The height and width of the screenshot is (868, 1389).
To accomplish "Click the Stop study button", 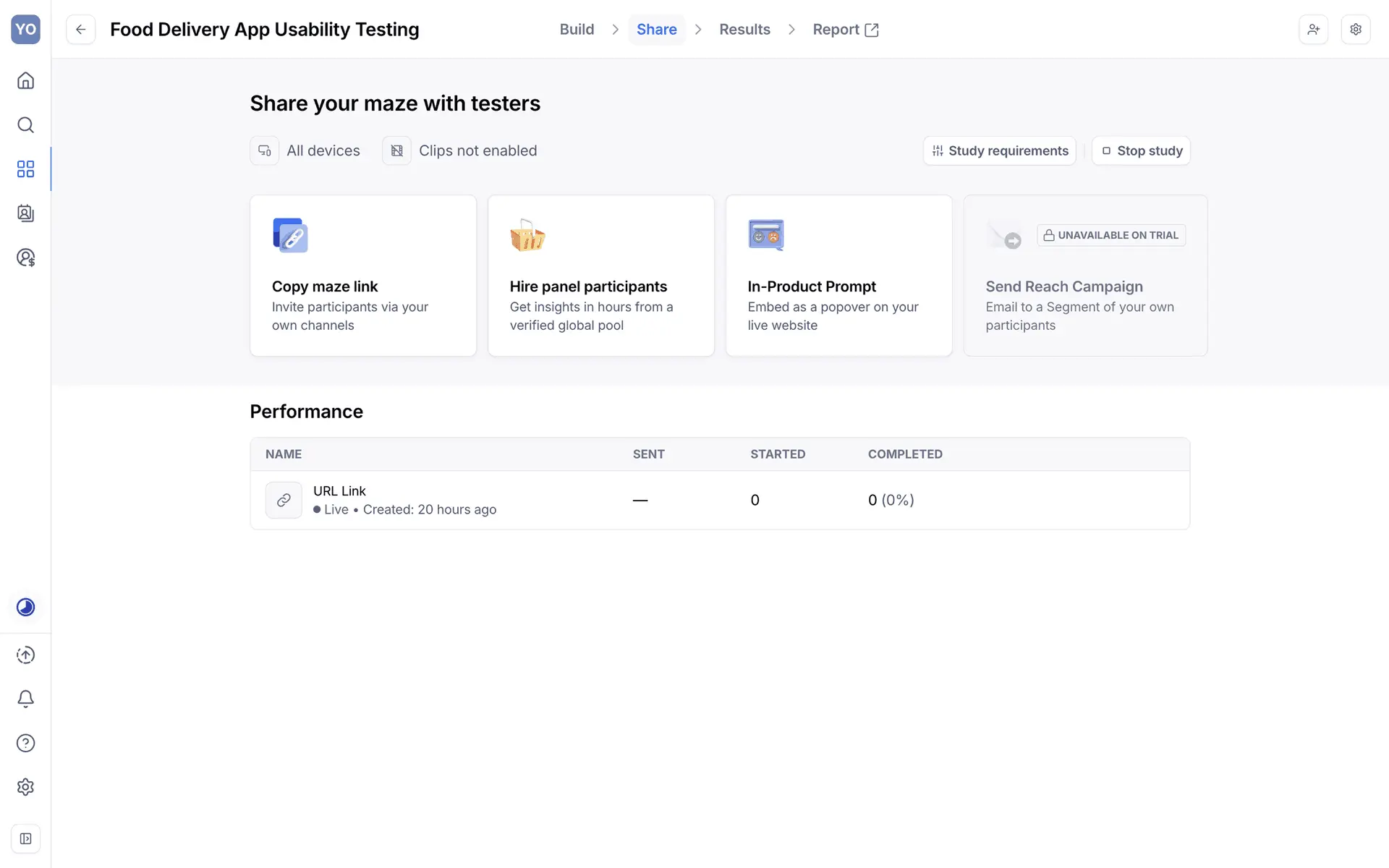I will point(1141,150).
